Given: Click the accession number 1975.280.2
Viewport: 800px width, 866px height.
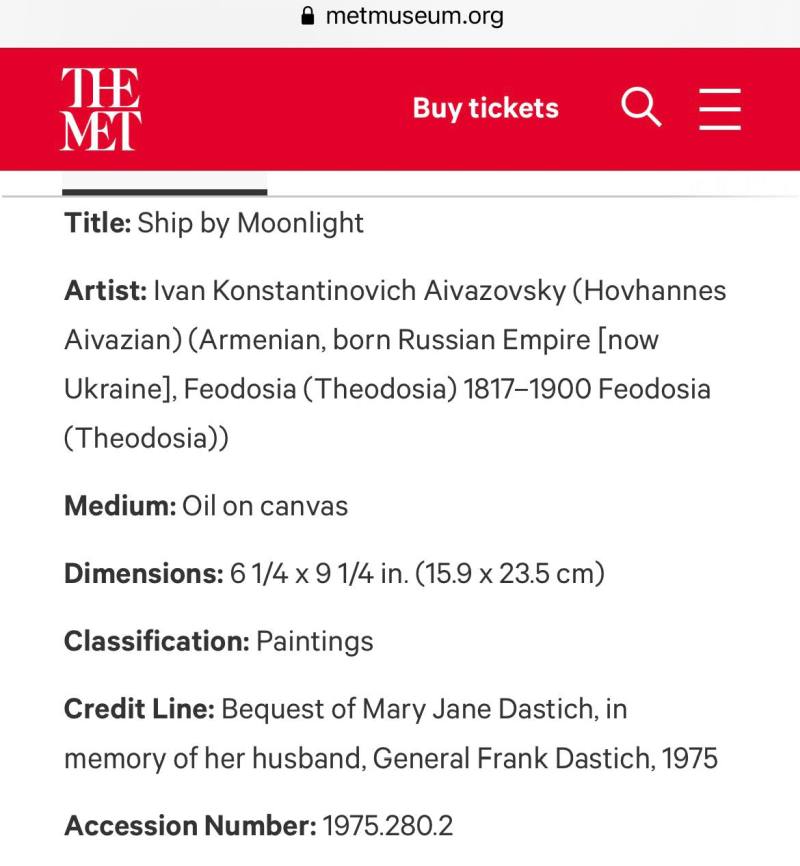Looking at the screenshot, I should point(387,826).
